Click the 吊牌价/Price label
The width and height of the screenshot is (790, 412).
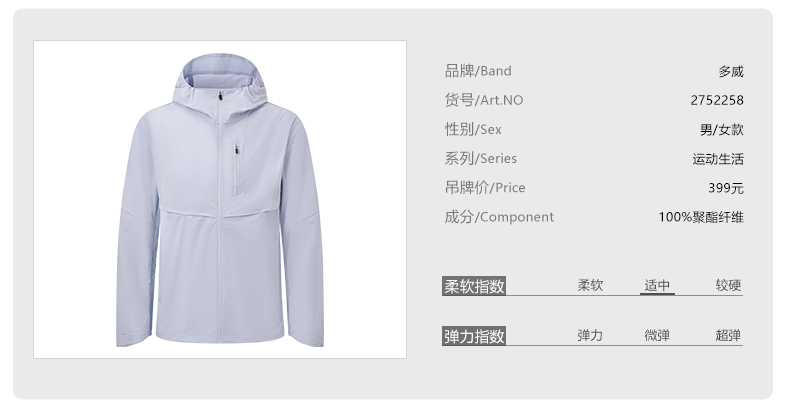[x=485, y=188]
